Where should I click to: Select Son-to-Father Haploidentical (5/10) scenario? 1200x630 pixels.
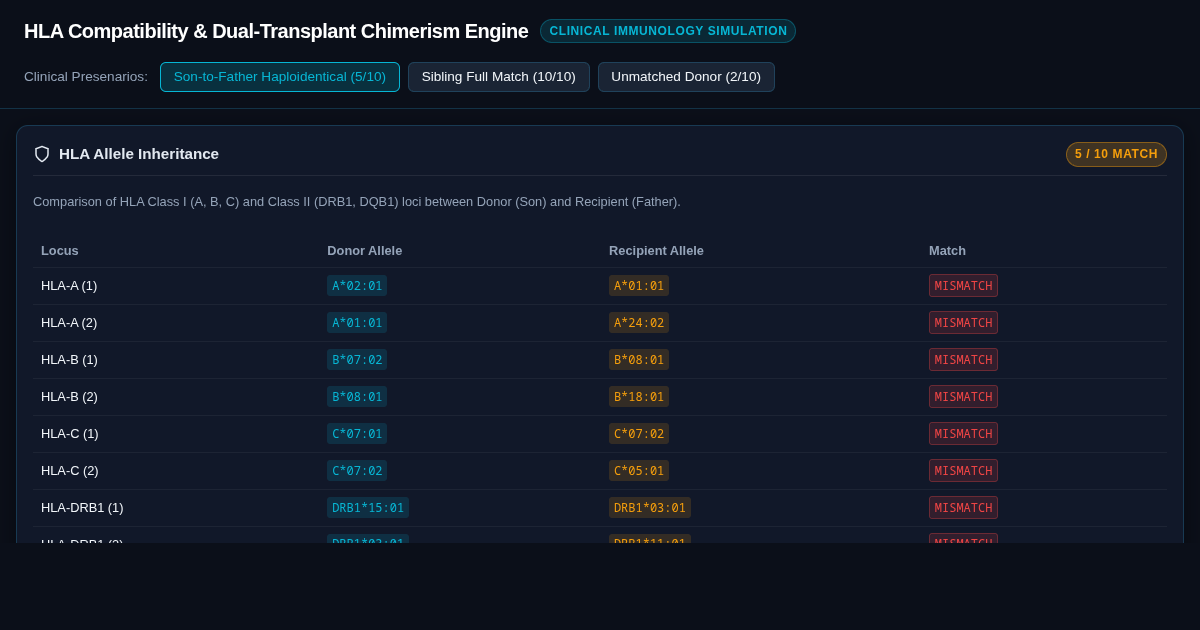click(280, 77)
